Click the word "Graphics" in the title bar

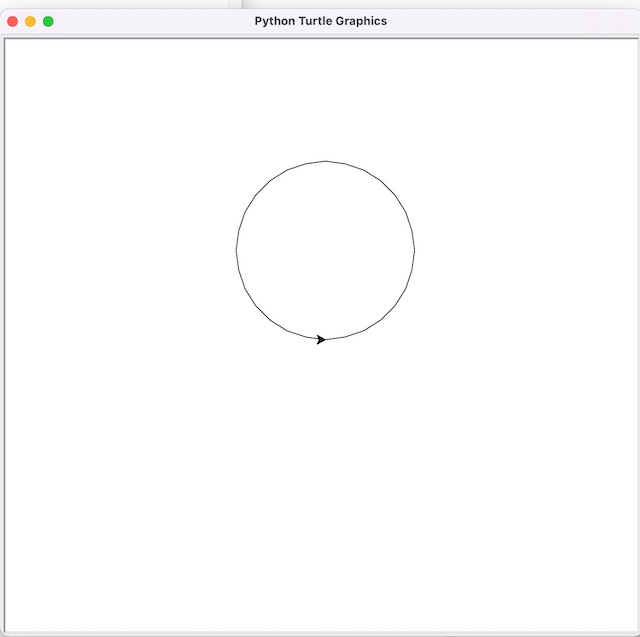click(x=363, y=21)
